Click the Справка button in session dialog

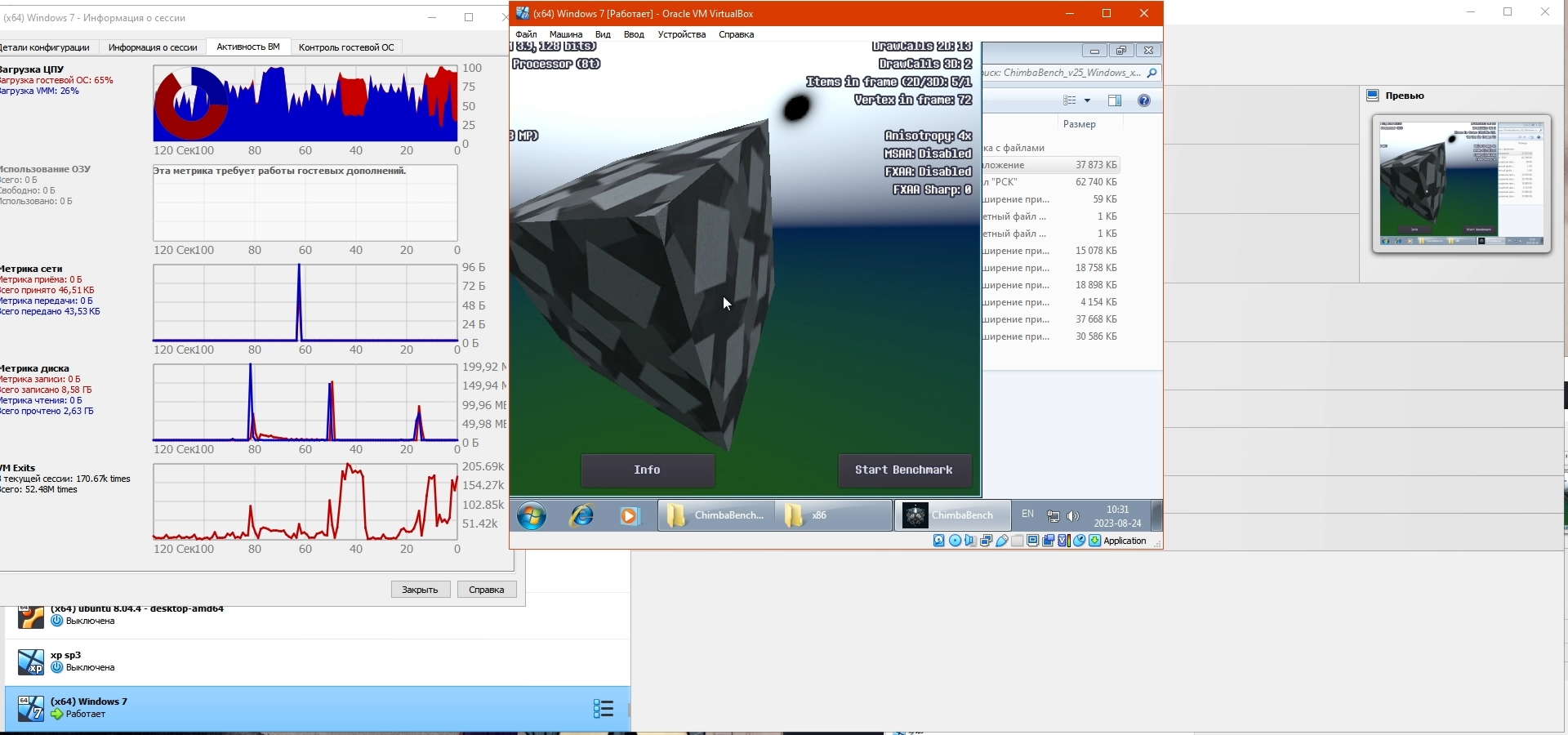[x=487, y=590]
